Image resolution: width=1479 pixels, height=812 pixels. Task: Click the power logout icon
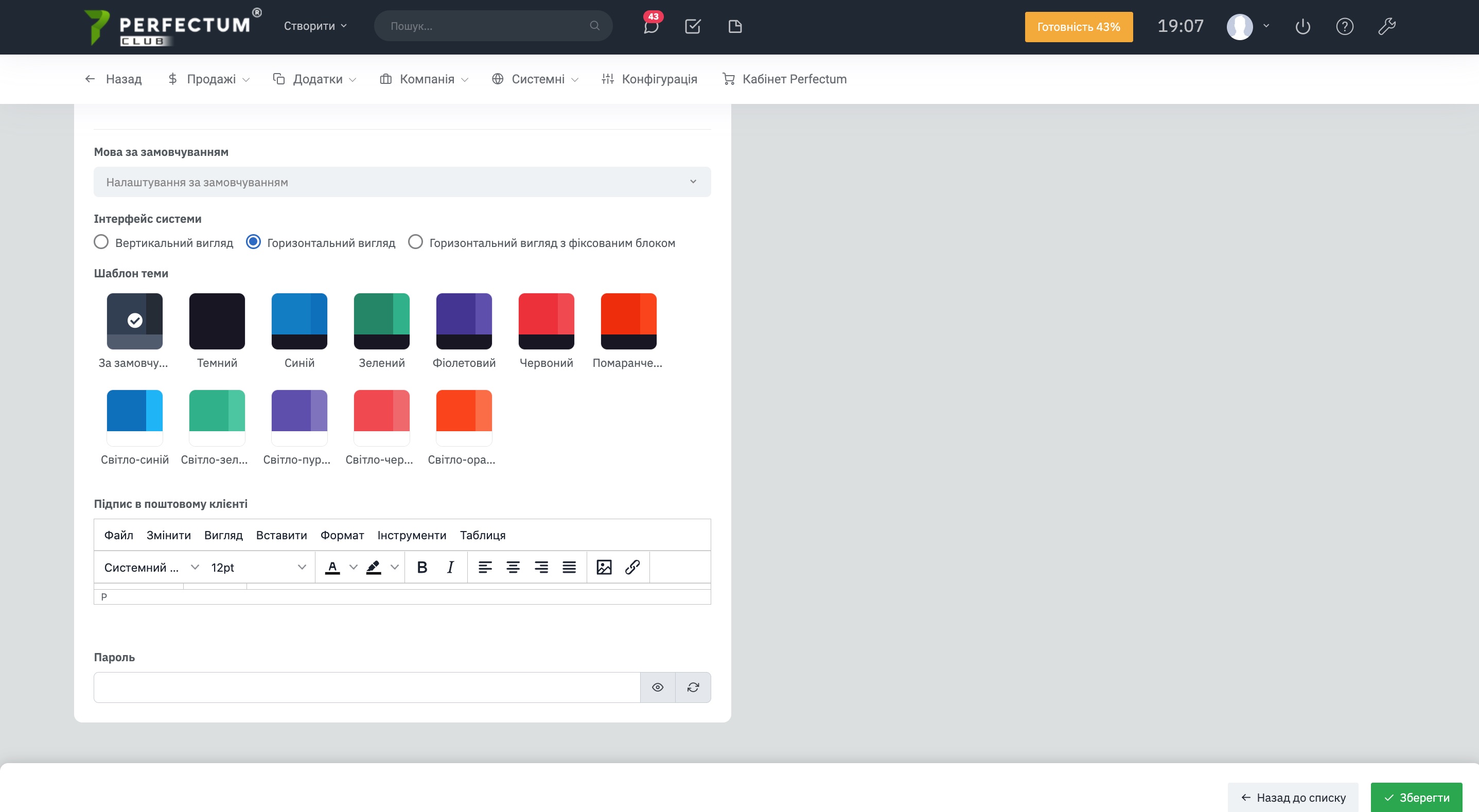point(1302,26)
